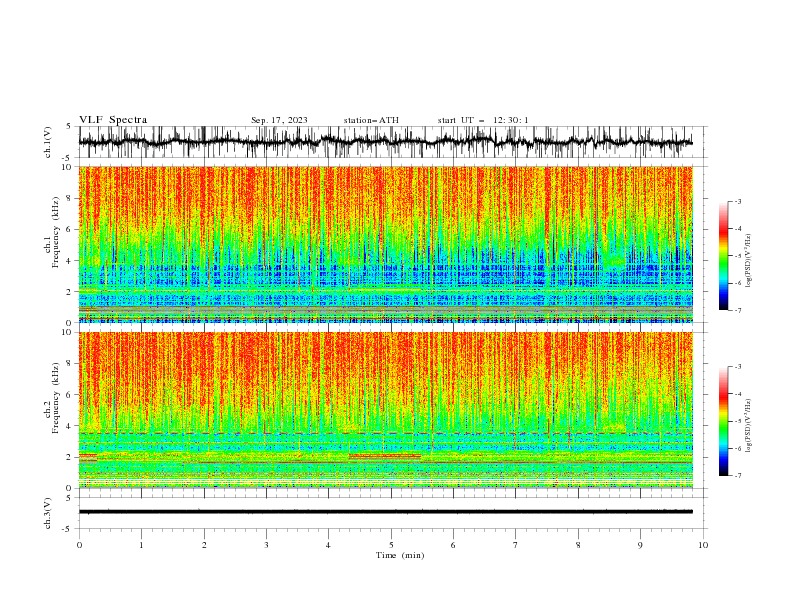Click the time axis tick label "10"
792x612 pixels.
tap(703, 545)
